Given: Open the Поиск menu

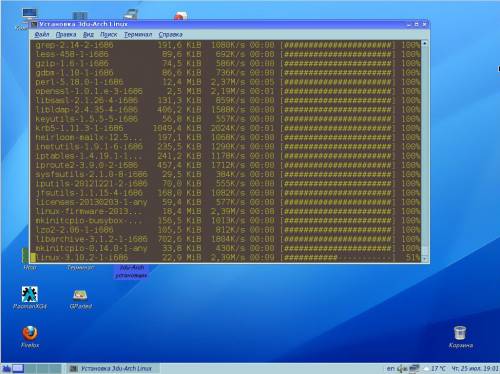Looking at the screenshot, I should click(109, 35).
